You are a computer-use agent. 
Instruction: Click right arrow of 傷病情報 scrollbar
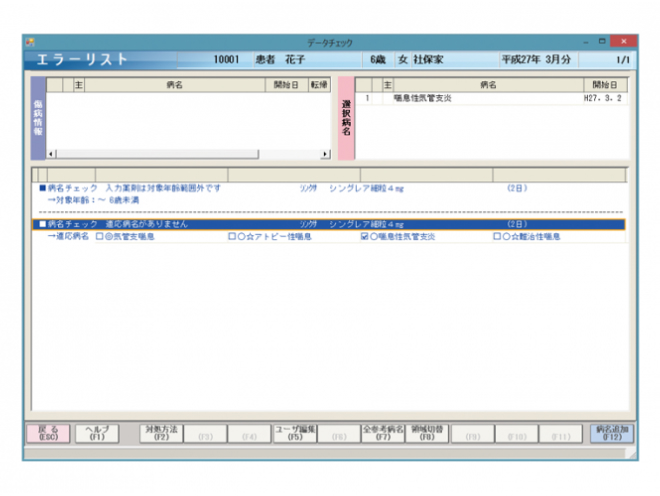tap(325, 154)
